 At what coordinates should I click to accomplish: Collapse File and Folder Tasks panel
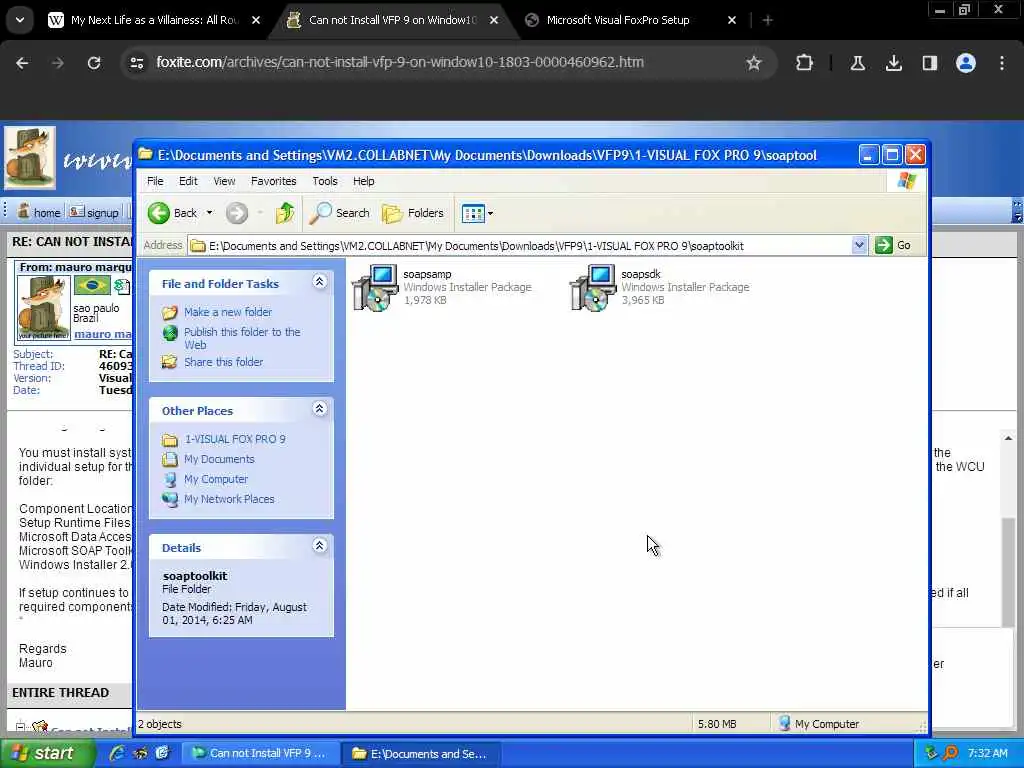click(x=319, y=281)
